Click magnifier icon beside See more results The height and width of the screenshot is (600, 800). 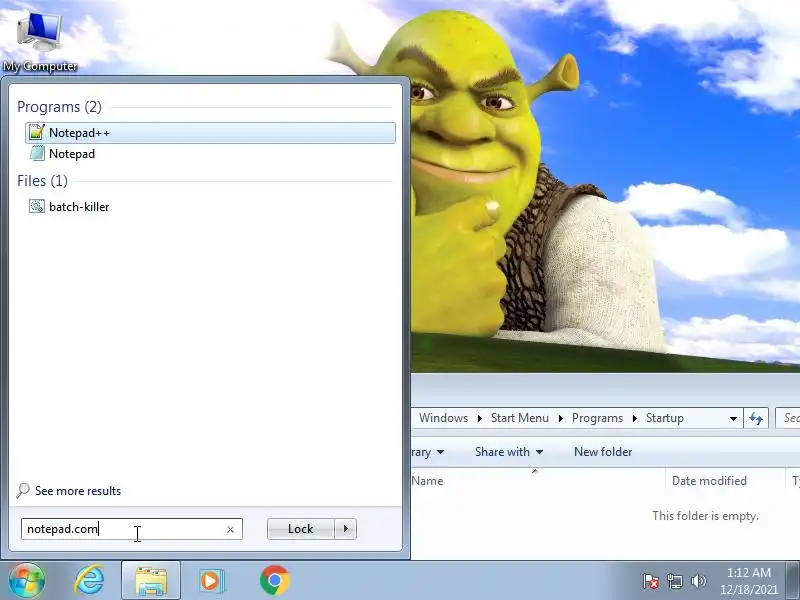(23, 490)
